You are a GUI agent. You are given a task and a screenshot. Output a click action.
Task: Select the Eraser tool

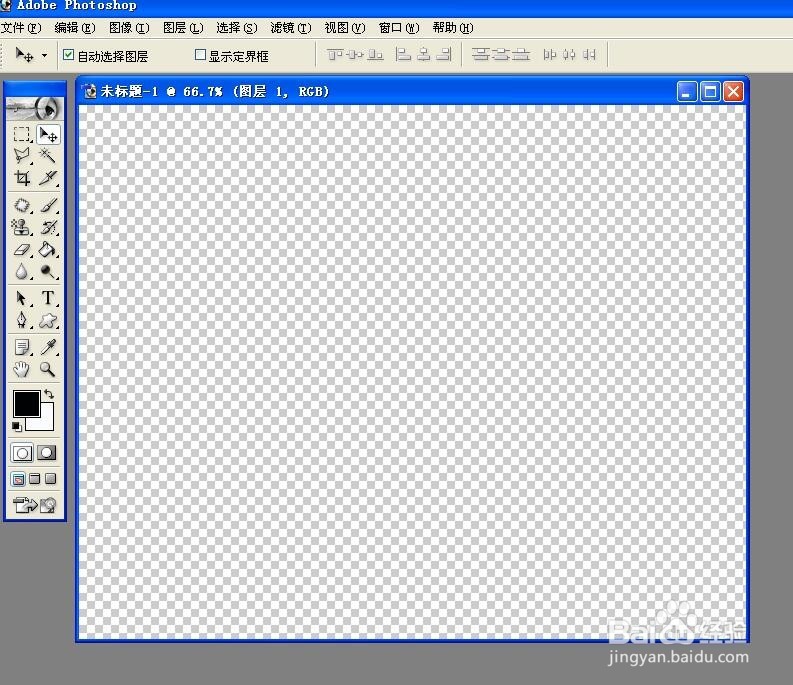(x=21, y=249)
